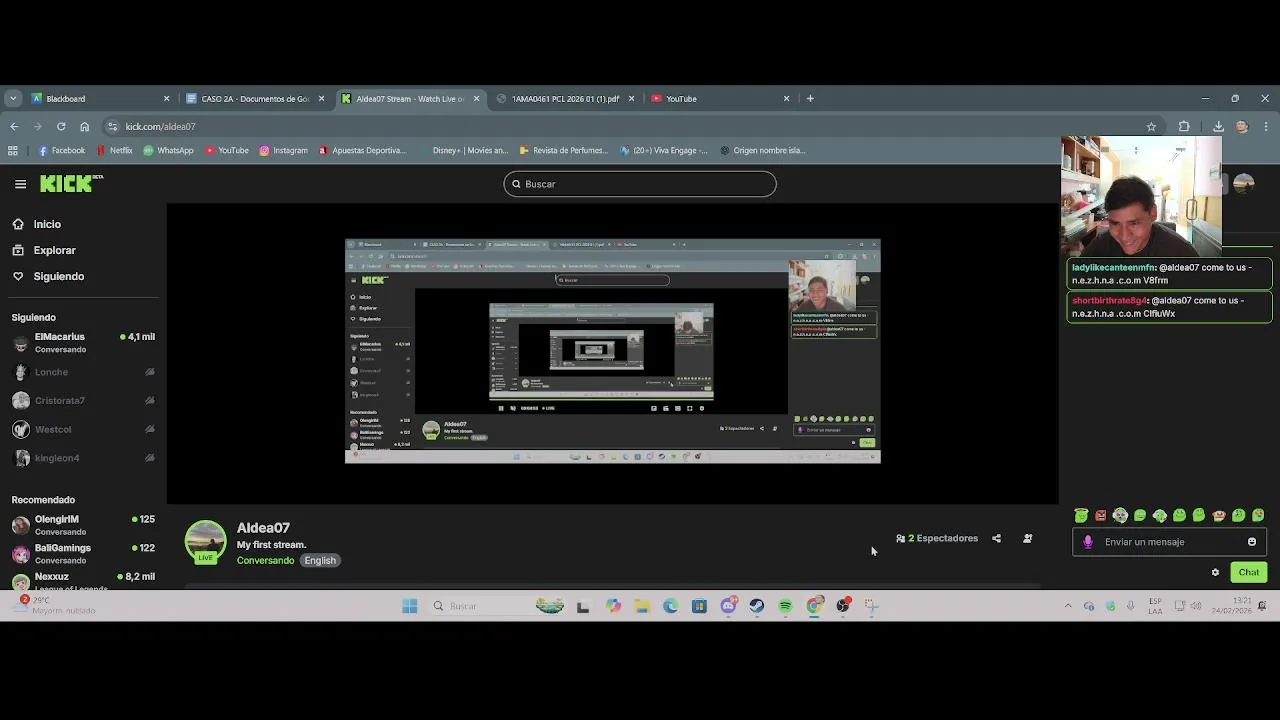Click the purple microphone icon in chat
1280x720 pixels.
click(1088, 542)
